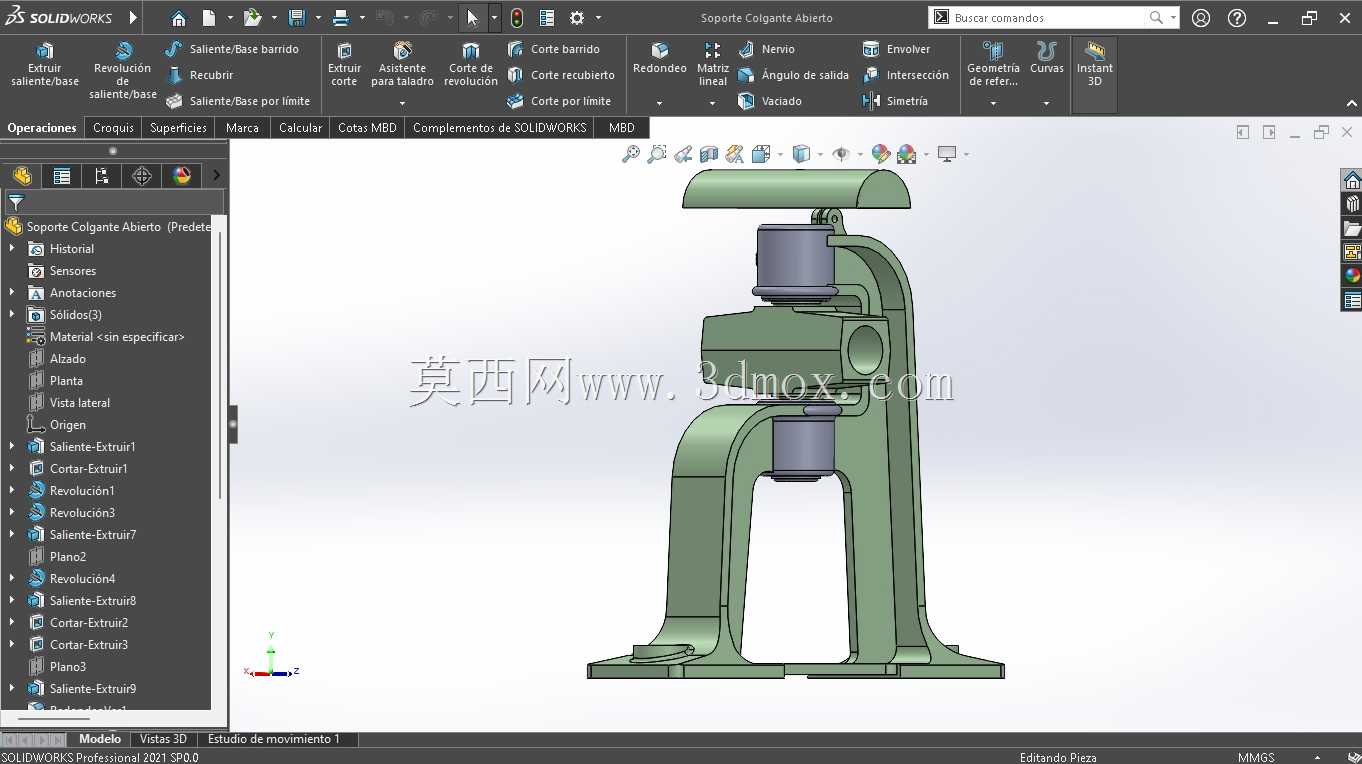Click the Origen tree item
The width and height of the screenshot is (1362, 764).
click(x=68, y=425)
